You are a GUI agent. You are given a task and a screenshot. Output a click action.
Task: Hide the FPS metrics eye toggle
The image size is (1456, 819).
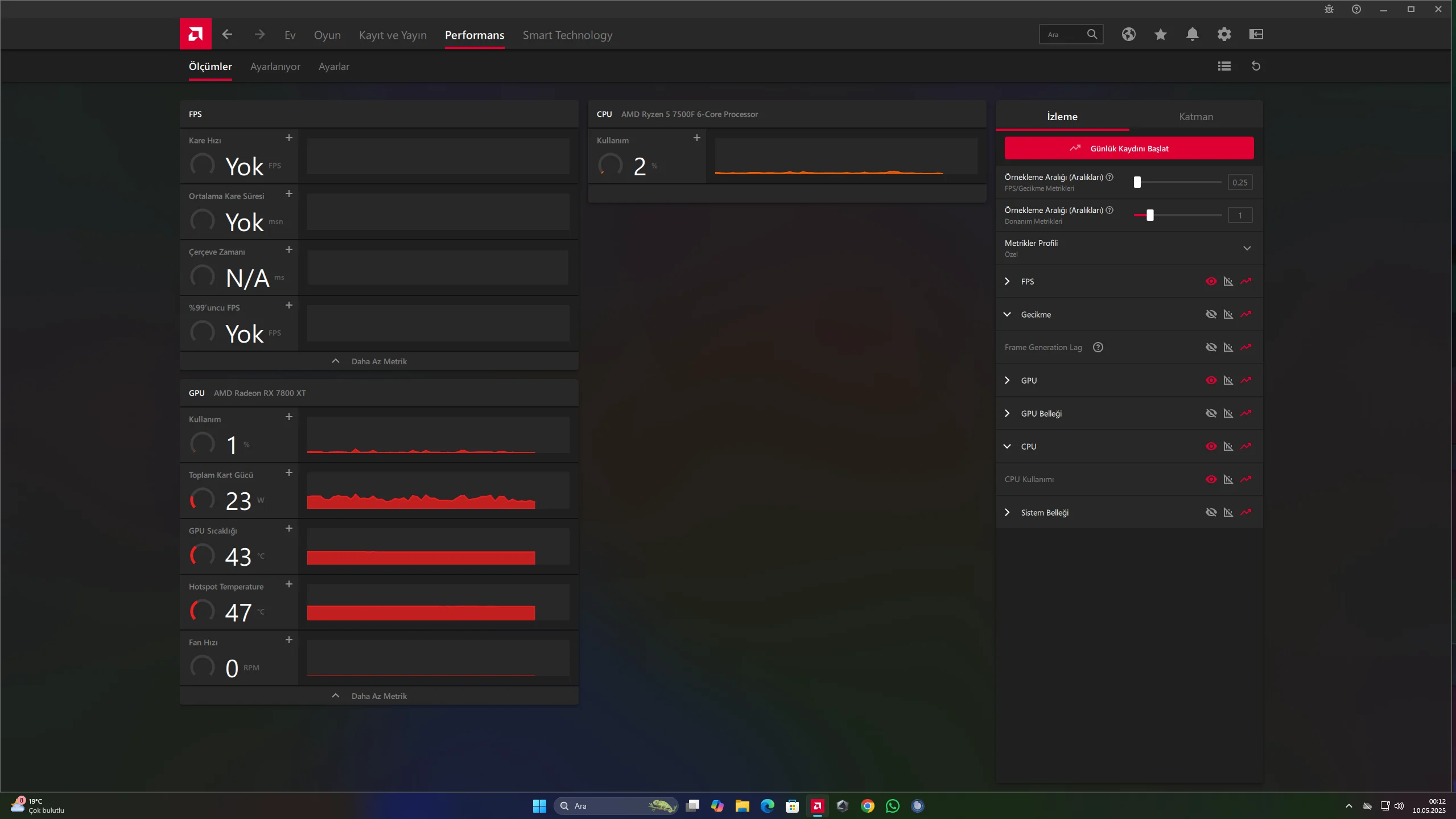pos(1211,281)
